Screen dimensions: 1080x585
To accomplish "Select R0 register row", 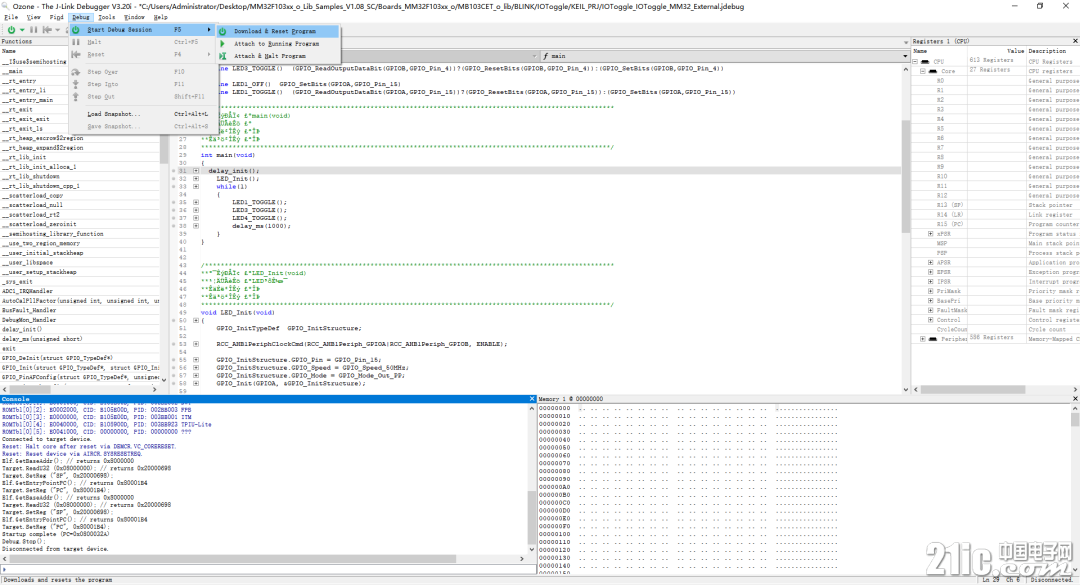I will click(995, 81).
